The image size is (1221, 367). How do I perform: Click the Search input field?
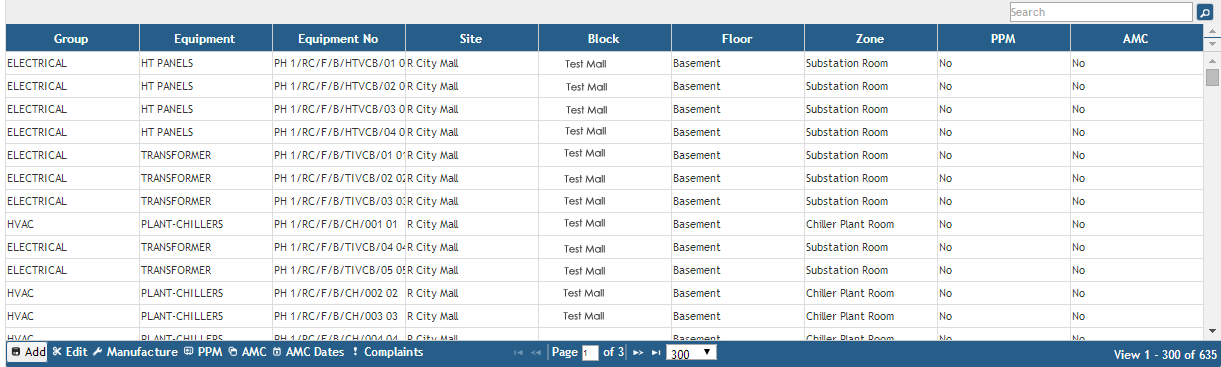click(1101, 12)
